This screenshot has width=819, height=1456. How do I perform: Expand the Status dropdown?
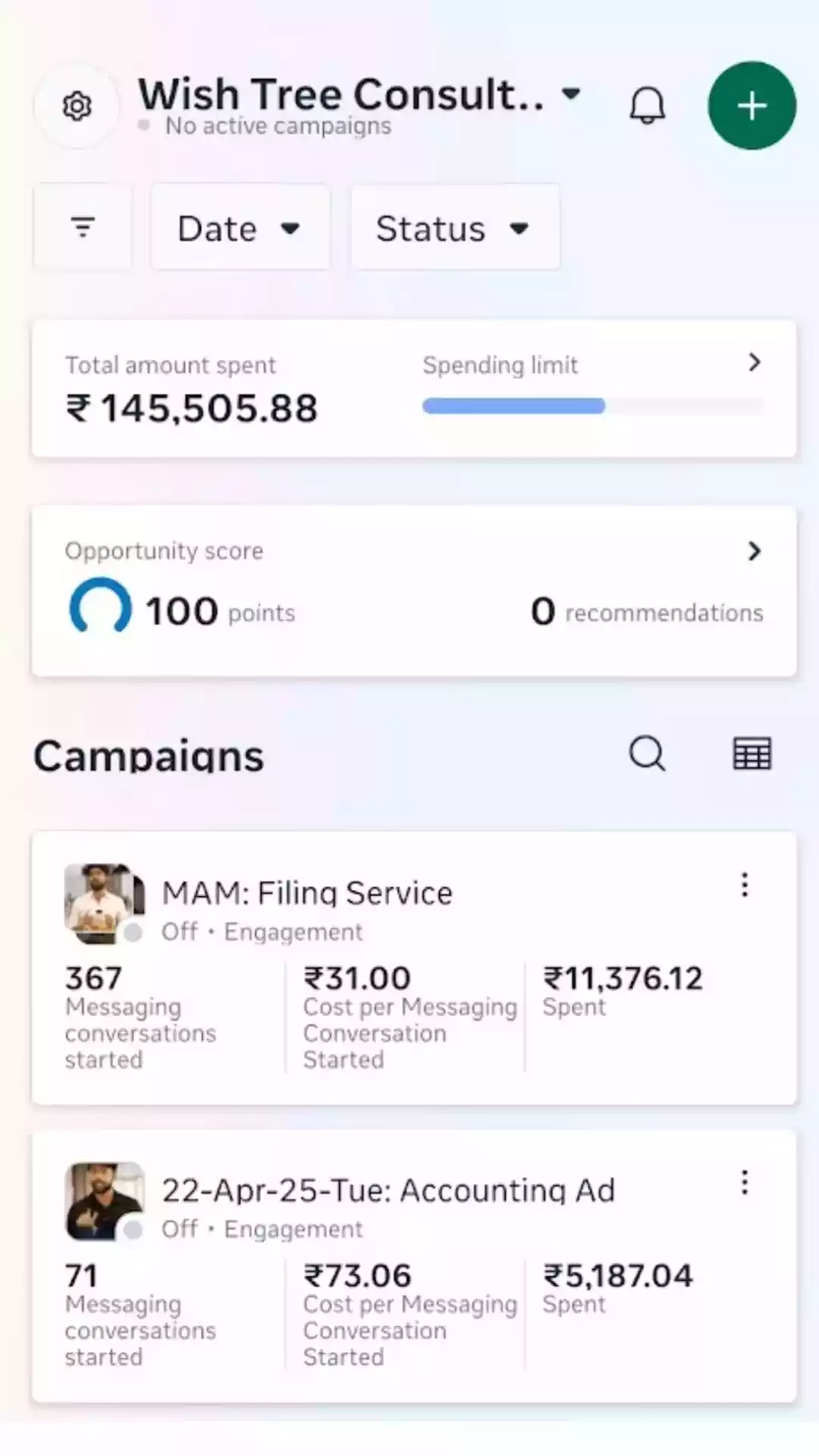coord(454,227)
